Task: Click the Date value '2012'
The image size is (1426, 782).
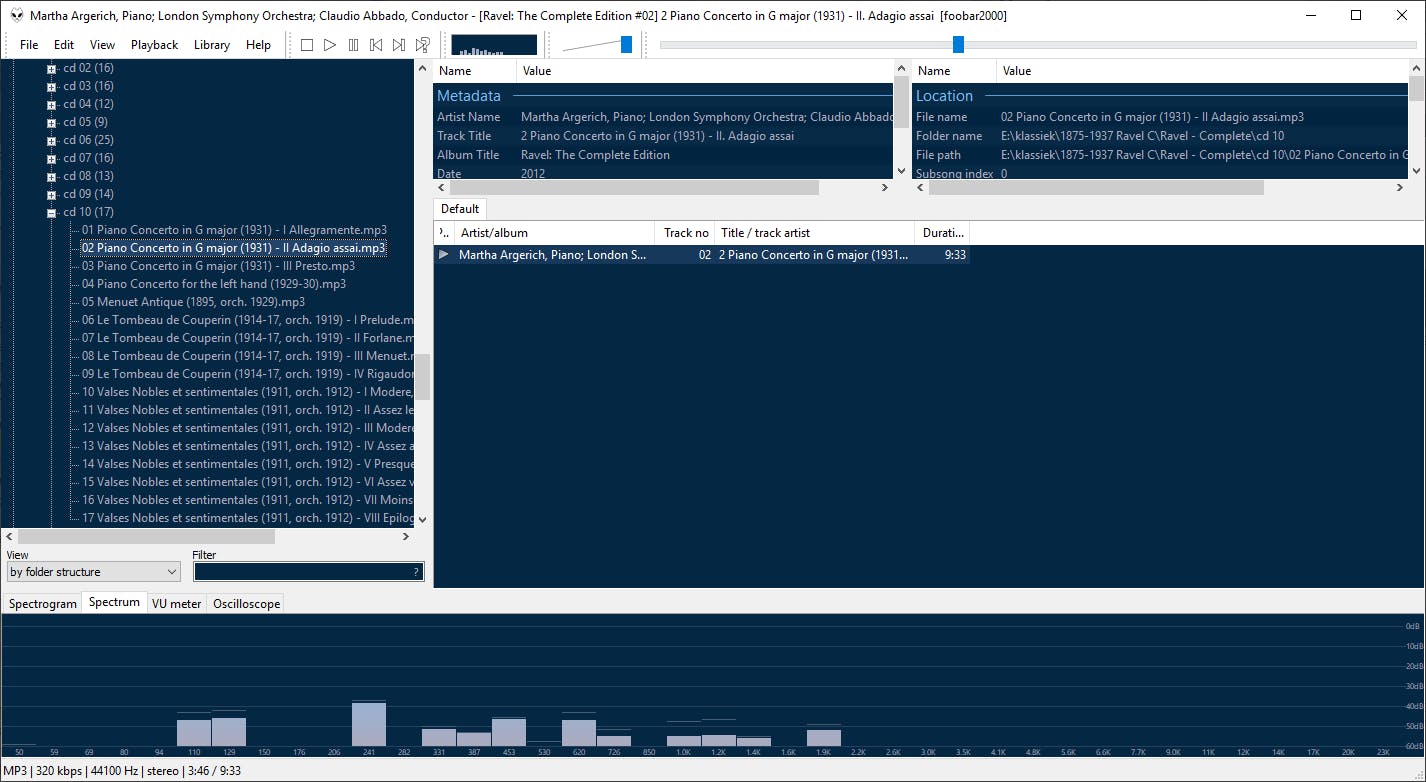Action: point(533,173)
